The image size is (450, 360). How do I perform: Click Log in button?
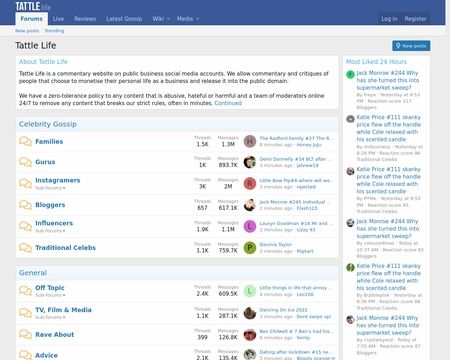pos(389,19)
